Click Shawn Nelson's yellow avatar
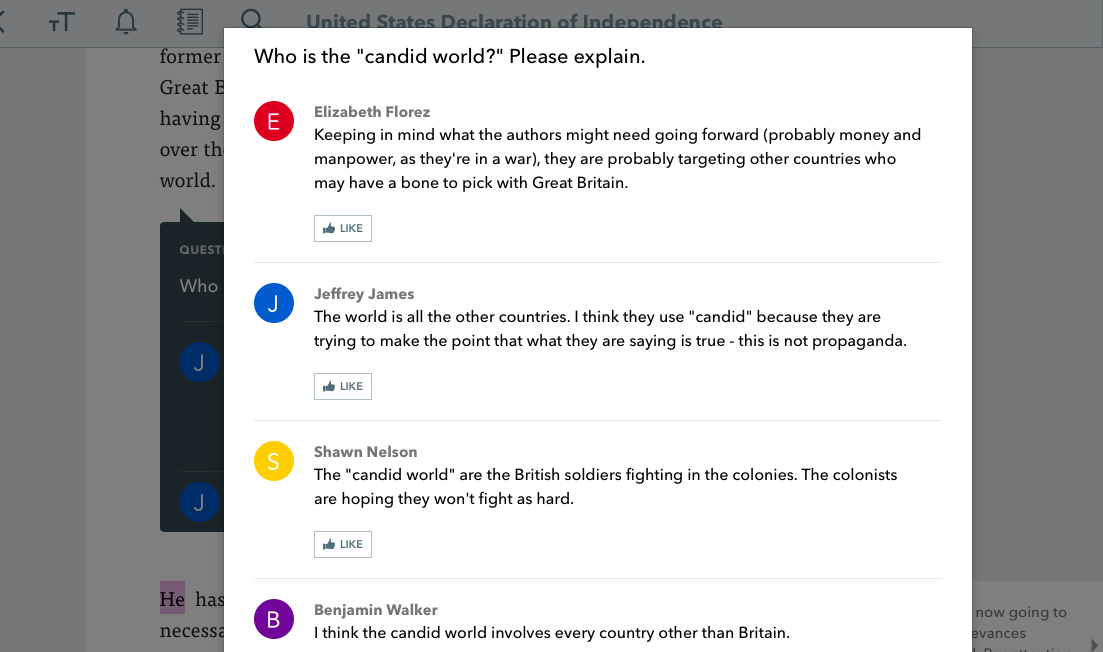1103x652 pixels. pyautogui.click(x=274, y=461)
